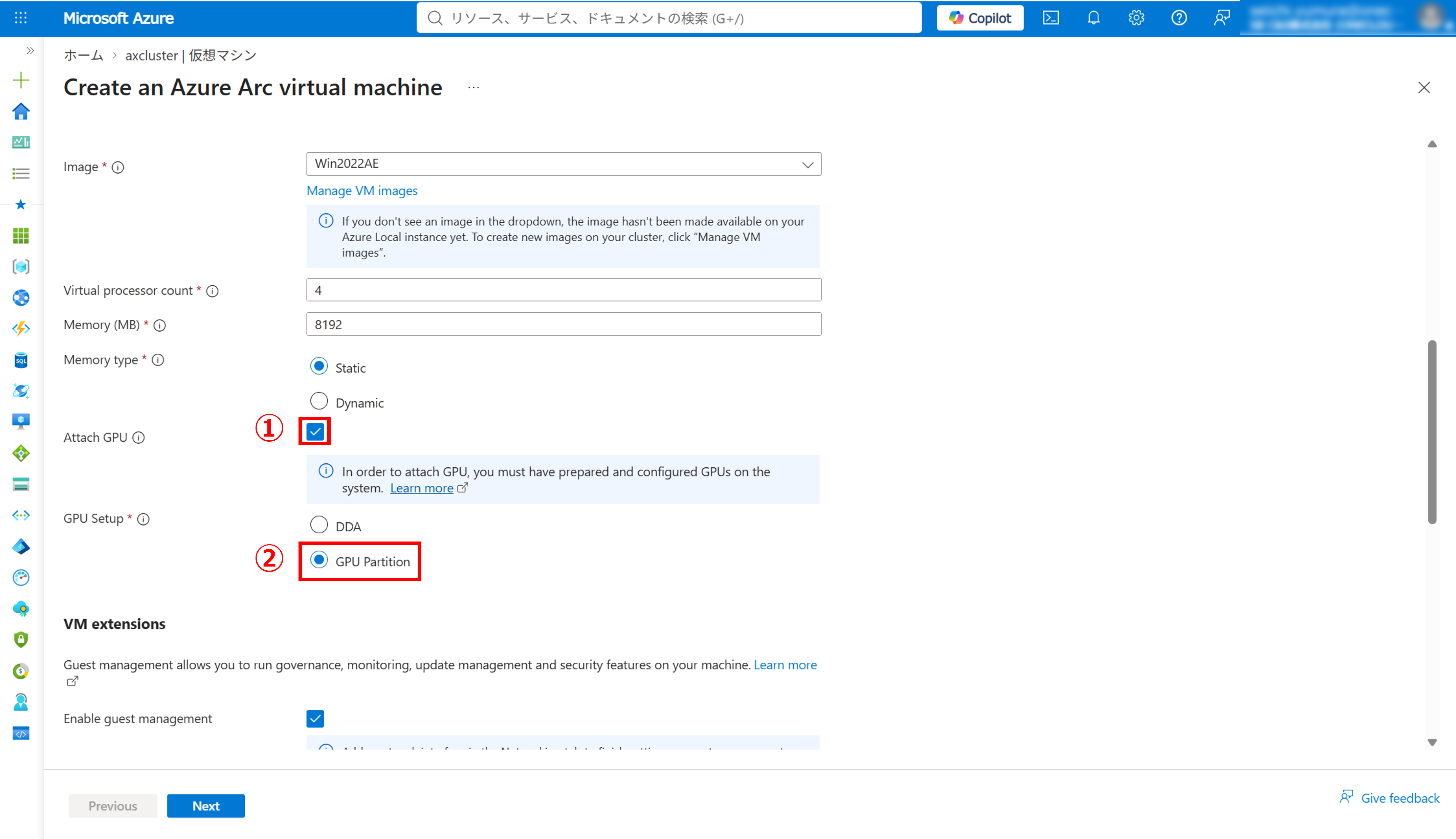Show info tooltip for Memory type
The image size is (1456, 839).
coord(158,360)
